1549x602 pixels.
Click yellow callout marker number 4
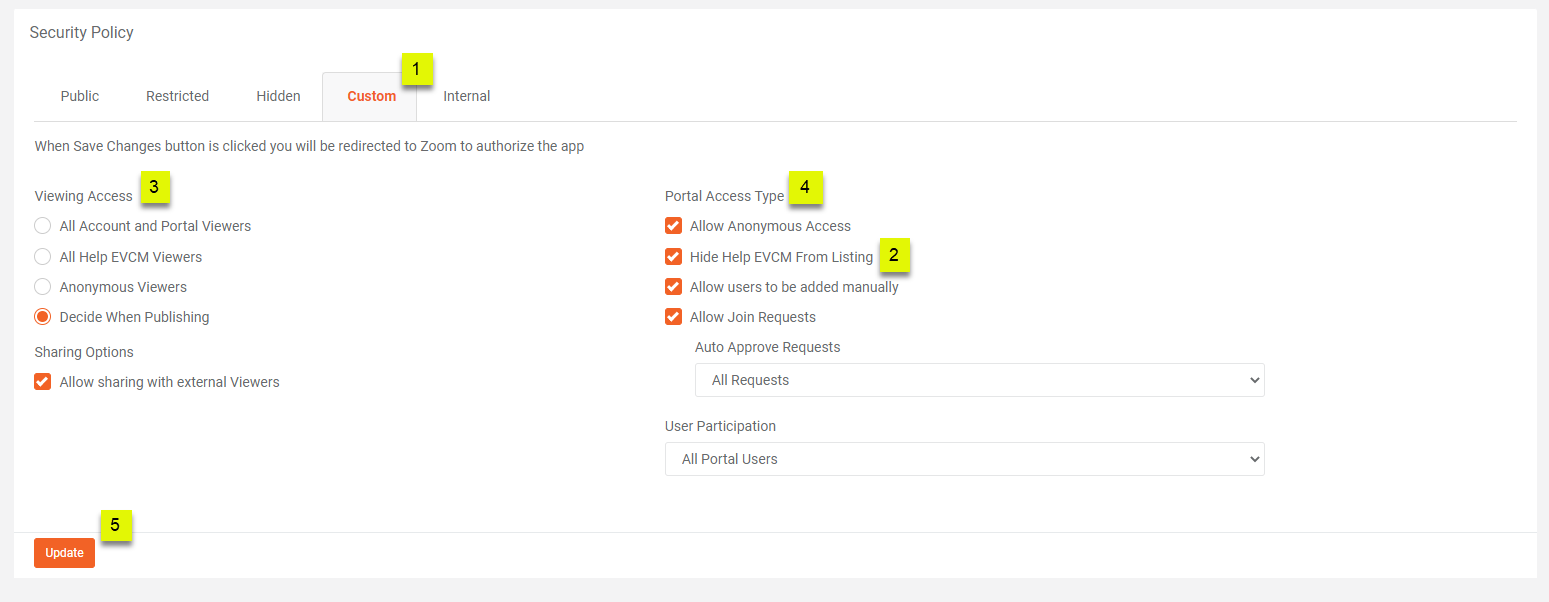[x=805, y=187]
